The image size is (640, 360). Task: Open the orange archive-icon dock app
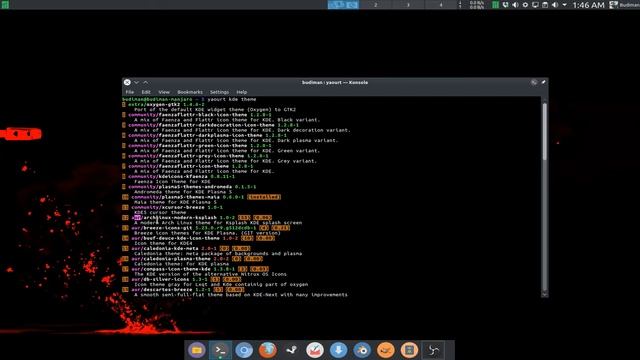click(x=409, y=350)
